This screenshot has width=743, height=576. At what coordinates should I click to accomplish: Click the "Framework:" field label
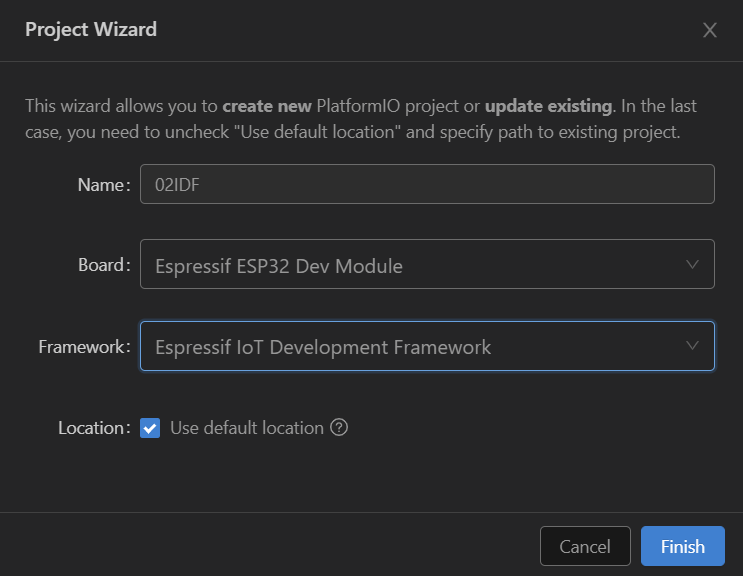tap(84, 347)
